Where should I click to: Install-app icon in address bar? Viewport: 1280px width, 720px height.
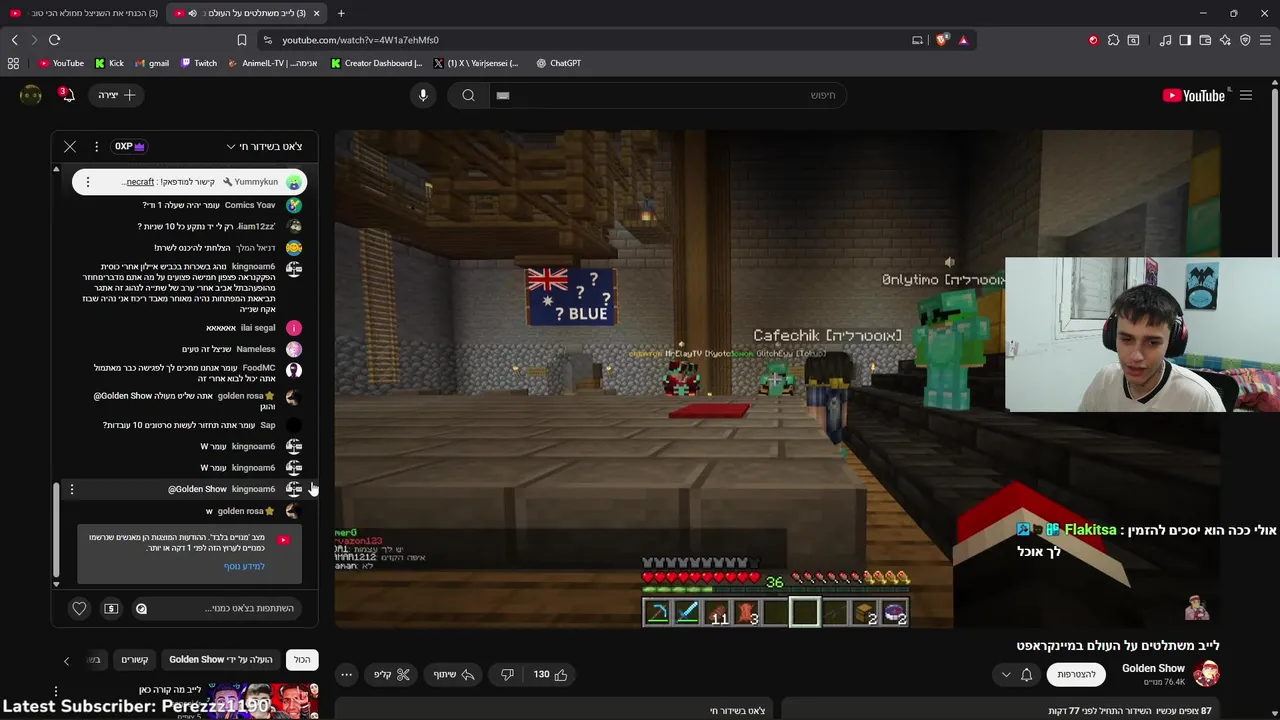point(917,40)
